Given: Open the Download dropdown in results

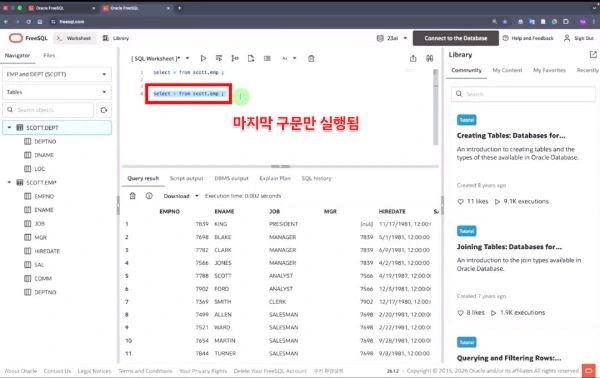Looking at the screenshot, I should click(x=181, y=196).
